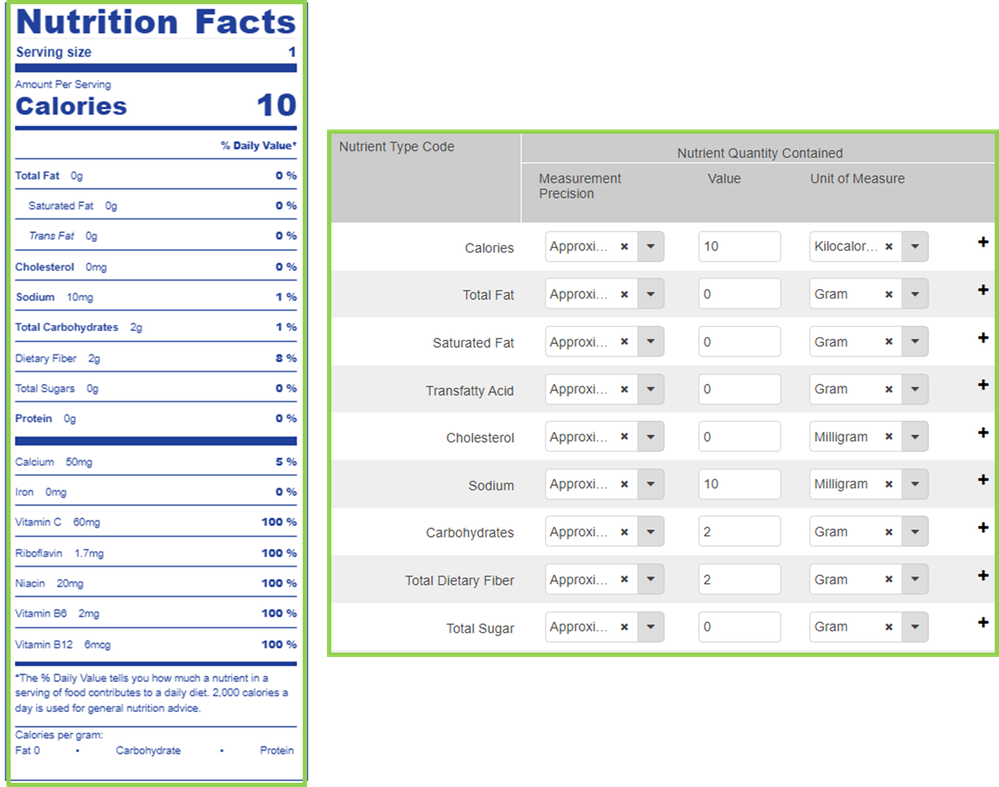Open the Saturated Fat unit of measure dropdown
This screenshot has height=787, width=999.
click(x=915, y=342)
